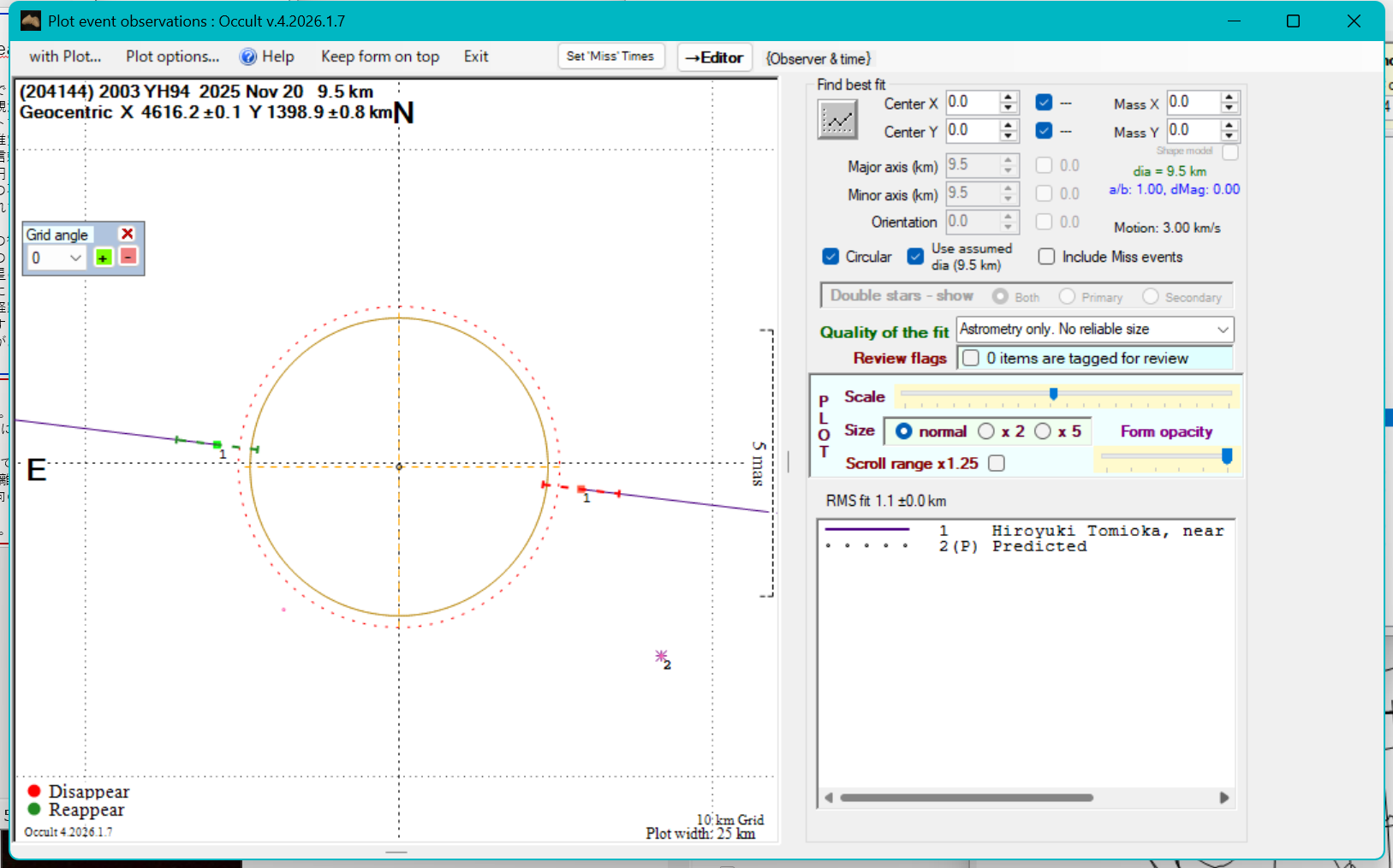The image size is (1393, 868).
Task: Click the Find best fit graph icon
Action: pyautogui.click(x=836, y=119)
